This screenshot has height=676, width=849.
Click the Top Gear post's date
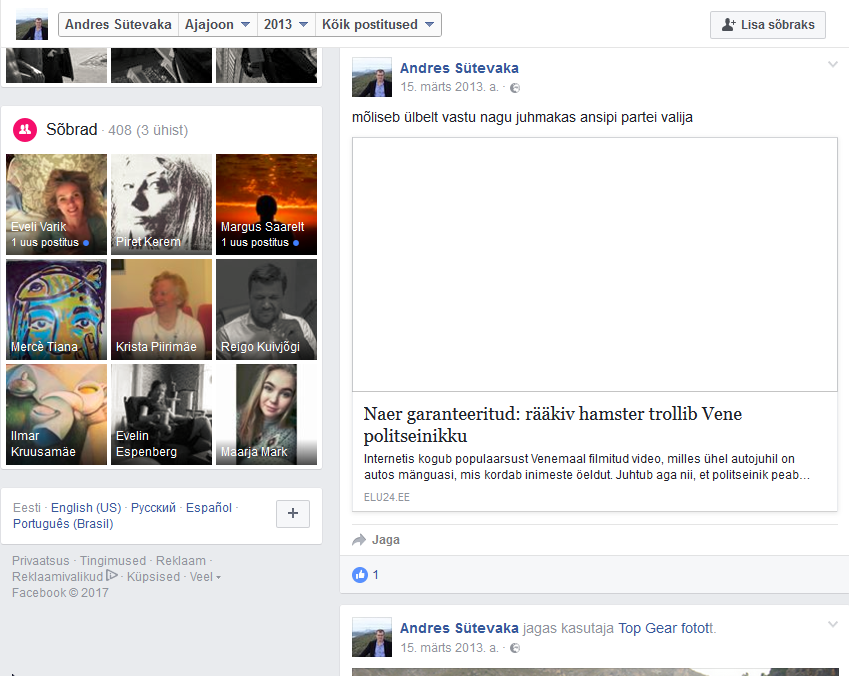pos(449,647)
